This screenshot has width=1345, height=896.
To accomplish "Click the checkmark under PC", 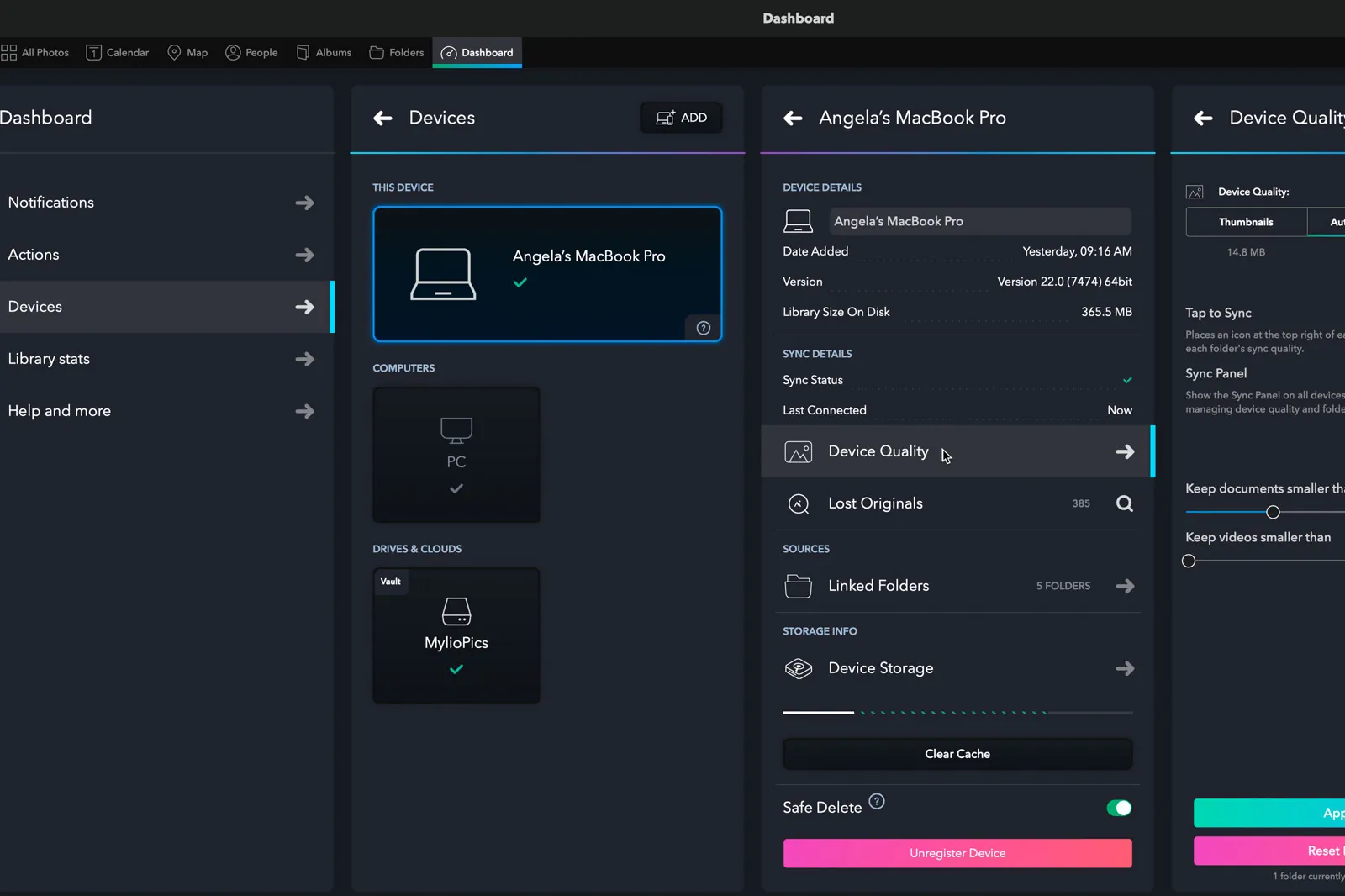I will (456, 488).
